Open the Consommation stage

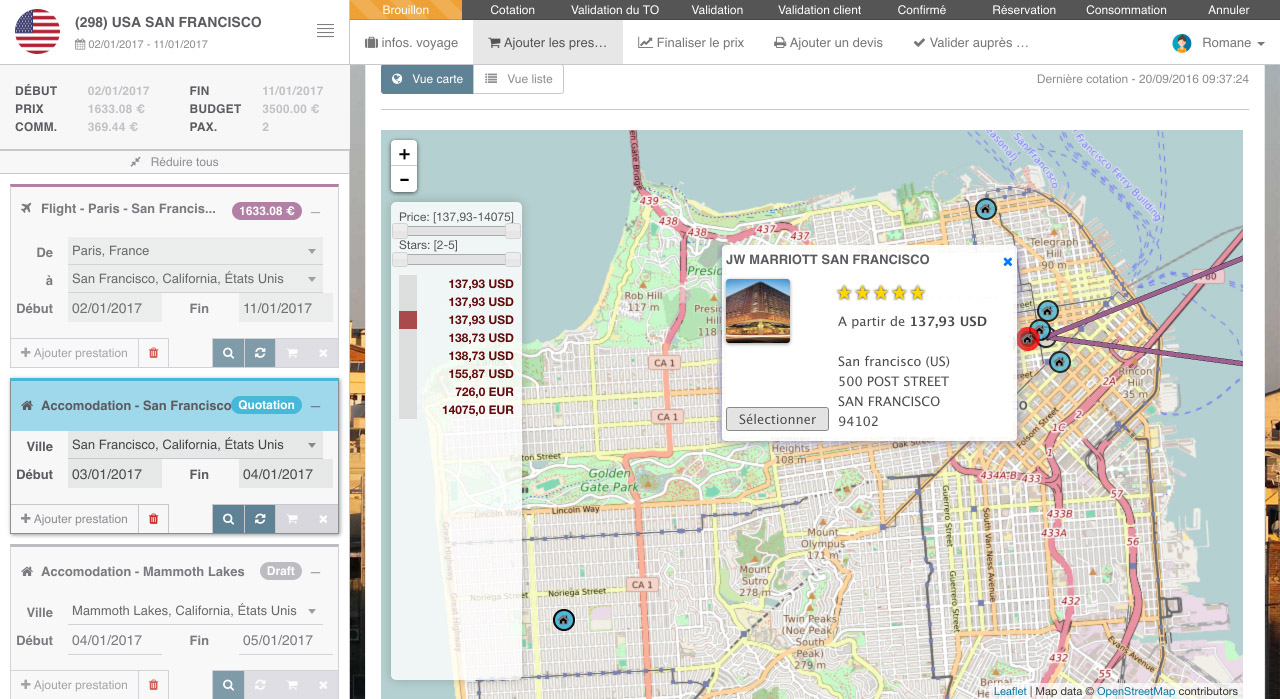point(1126,10)
